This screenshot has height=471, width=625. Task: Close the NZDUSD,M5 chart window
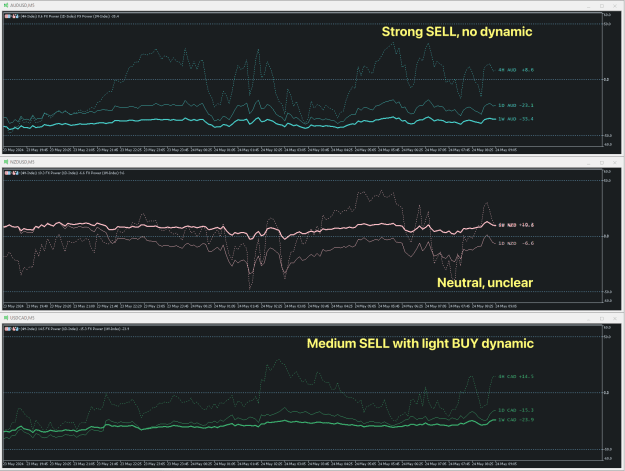coord(615,163)
